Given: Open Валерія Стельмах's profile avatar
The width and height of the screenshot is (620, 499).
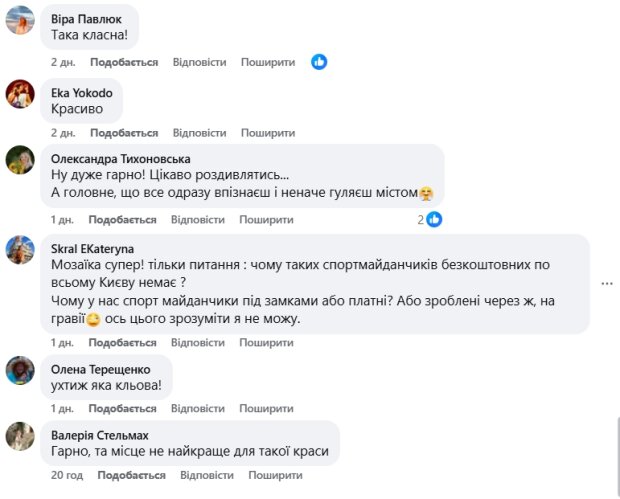Looking at the screenshot, I should pyautogui.click(x=20, y=436).
